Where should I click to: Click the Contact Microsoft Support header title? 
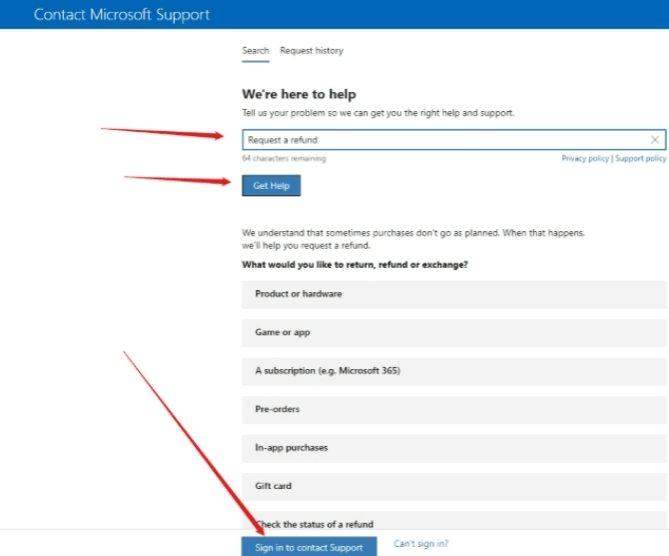click(x=122, y=15)
